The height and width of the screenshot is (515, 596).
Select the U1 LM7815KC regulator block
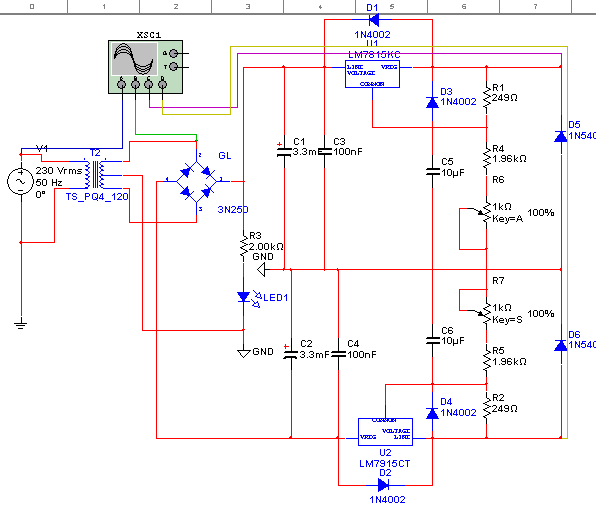pyautogui.click(x=372, y=74)
